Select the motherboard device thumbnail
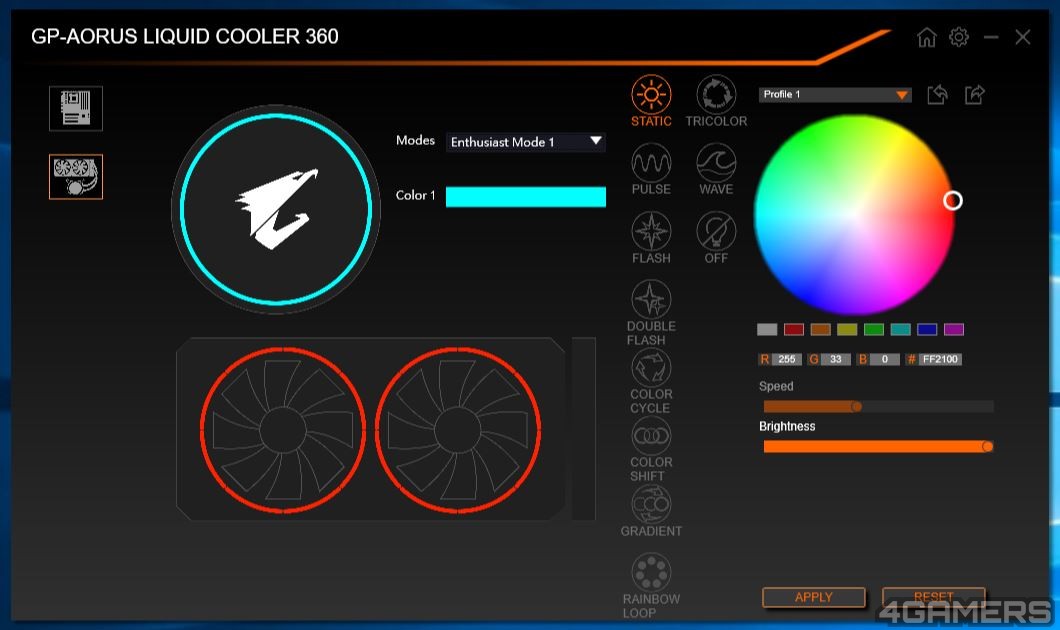 click(76, 108)
